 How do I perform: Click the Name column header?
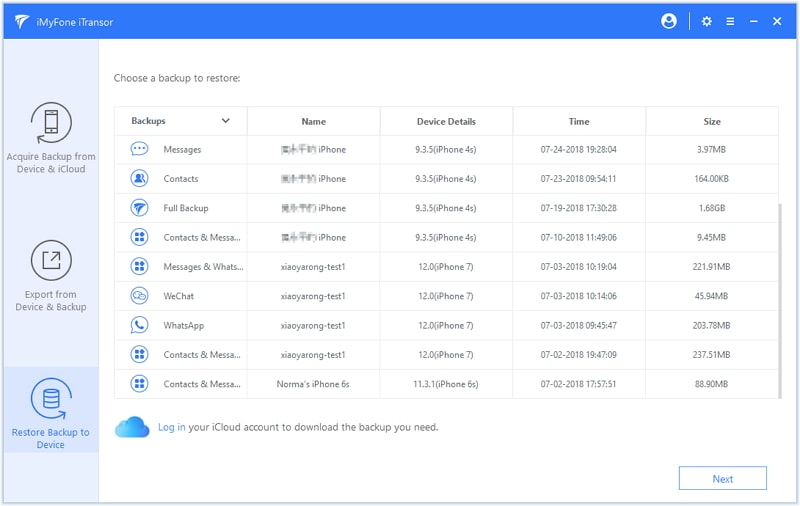click(313, 121)
